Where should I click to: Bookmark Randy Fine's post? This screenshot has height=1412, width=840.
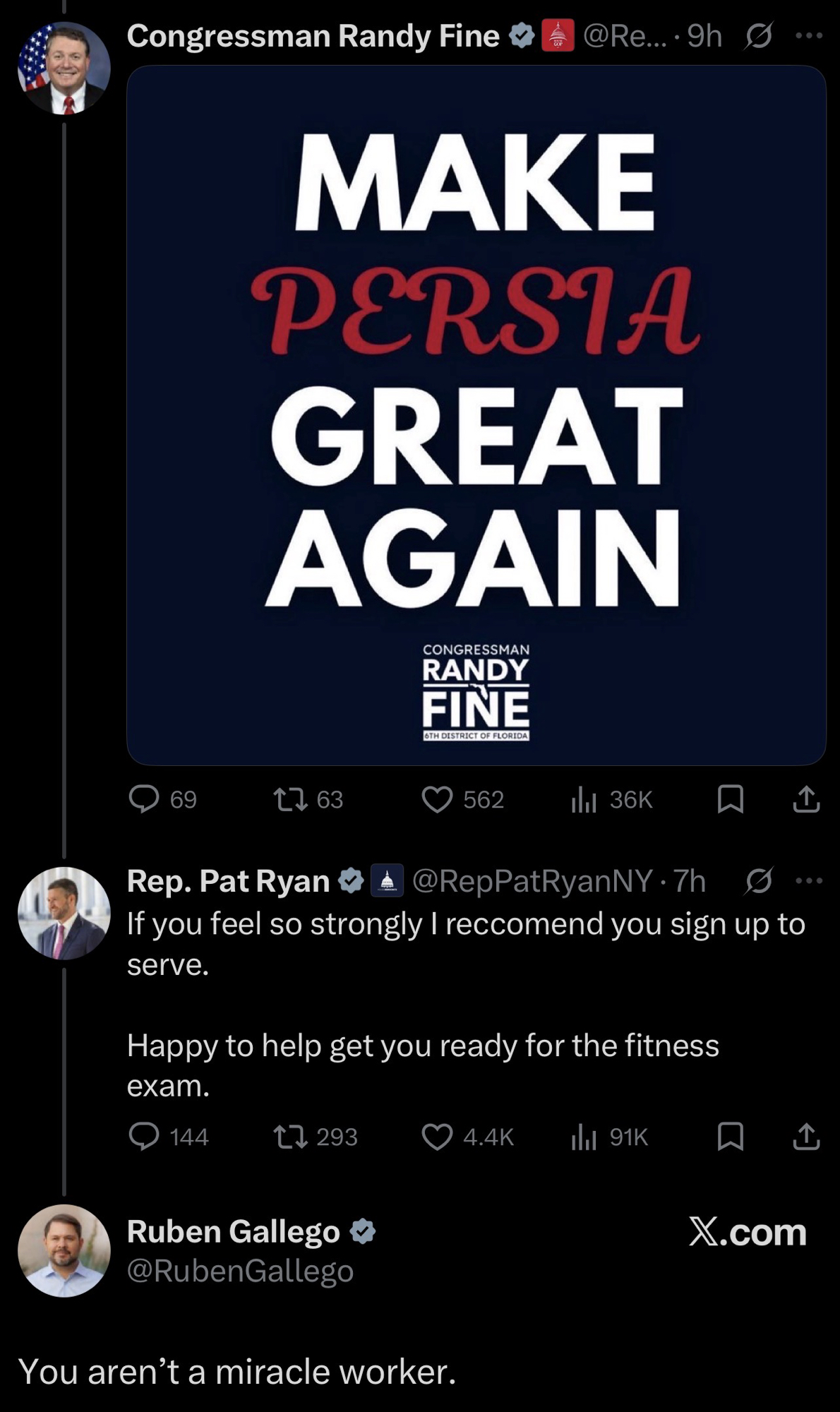(x=730, y=799)
